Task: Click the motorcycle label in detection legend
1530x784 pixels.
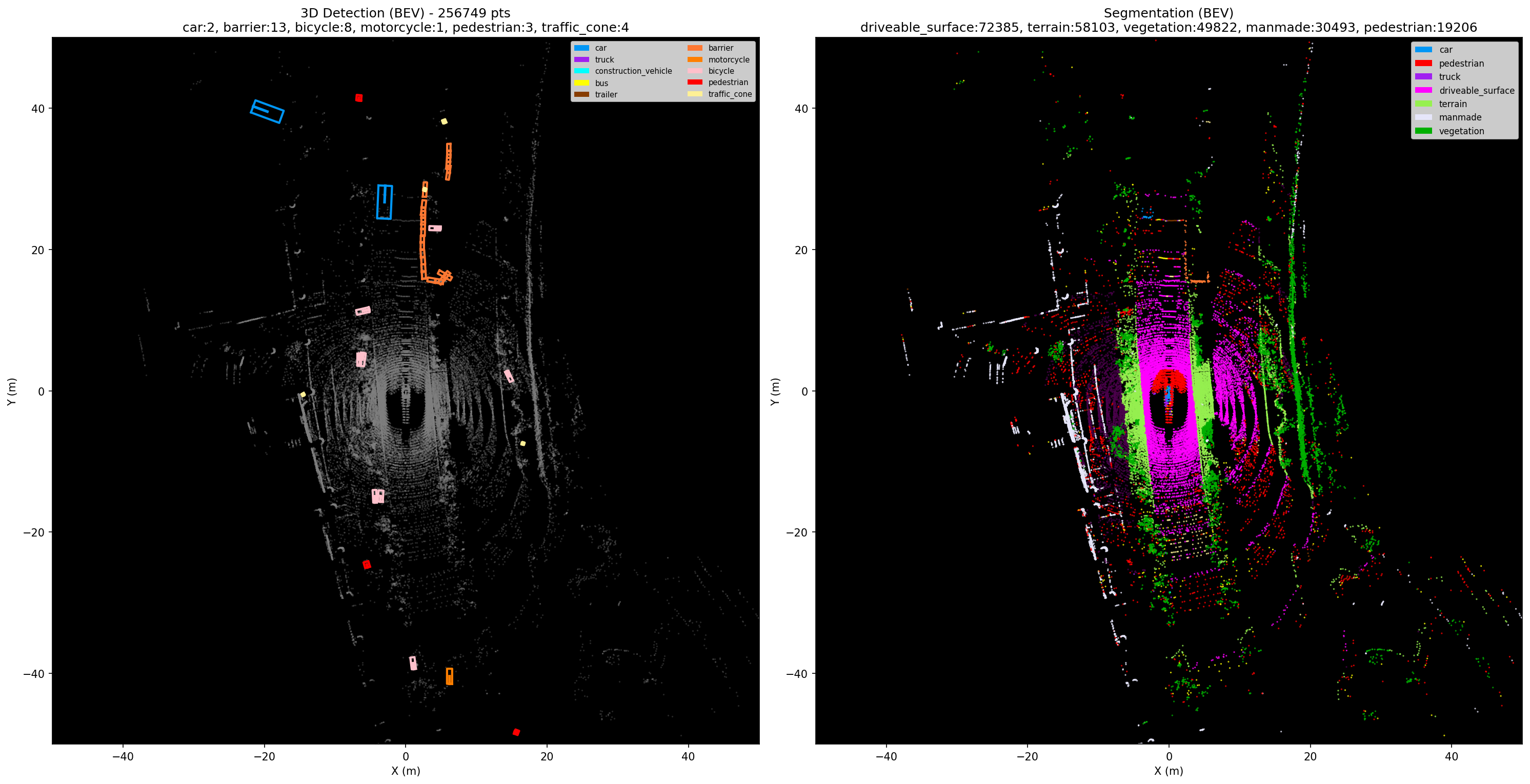Action: click(x=728, y=59)
